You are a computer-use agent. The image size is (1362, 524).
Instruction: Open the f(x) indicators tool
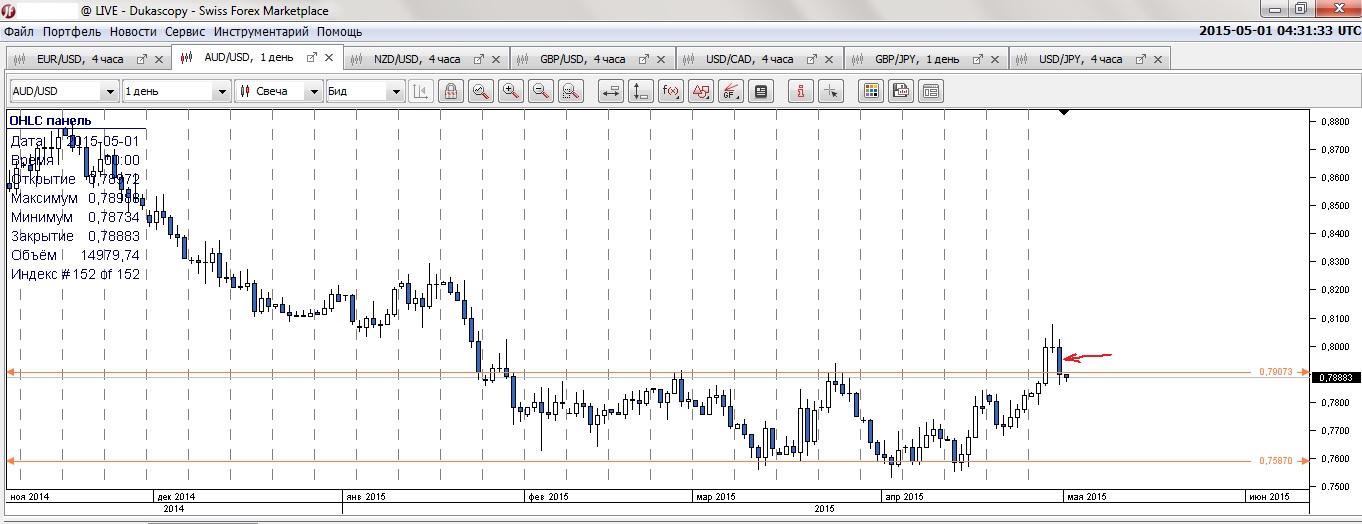[671, 92]
